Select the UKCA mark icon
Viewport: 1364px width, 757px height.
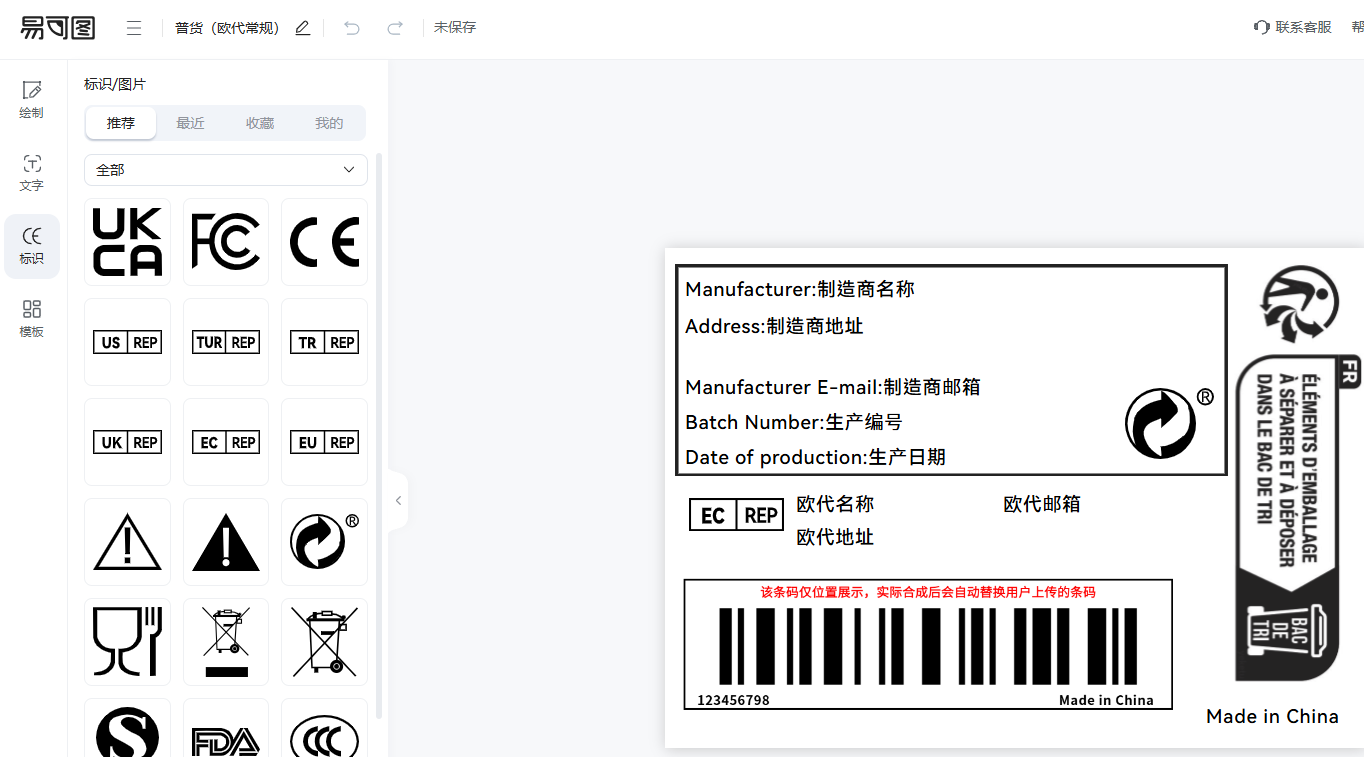(x=127, y=242)
